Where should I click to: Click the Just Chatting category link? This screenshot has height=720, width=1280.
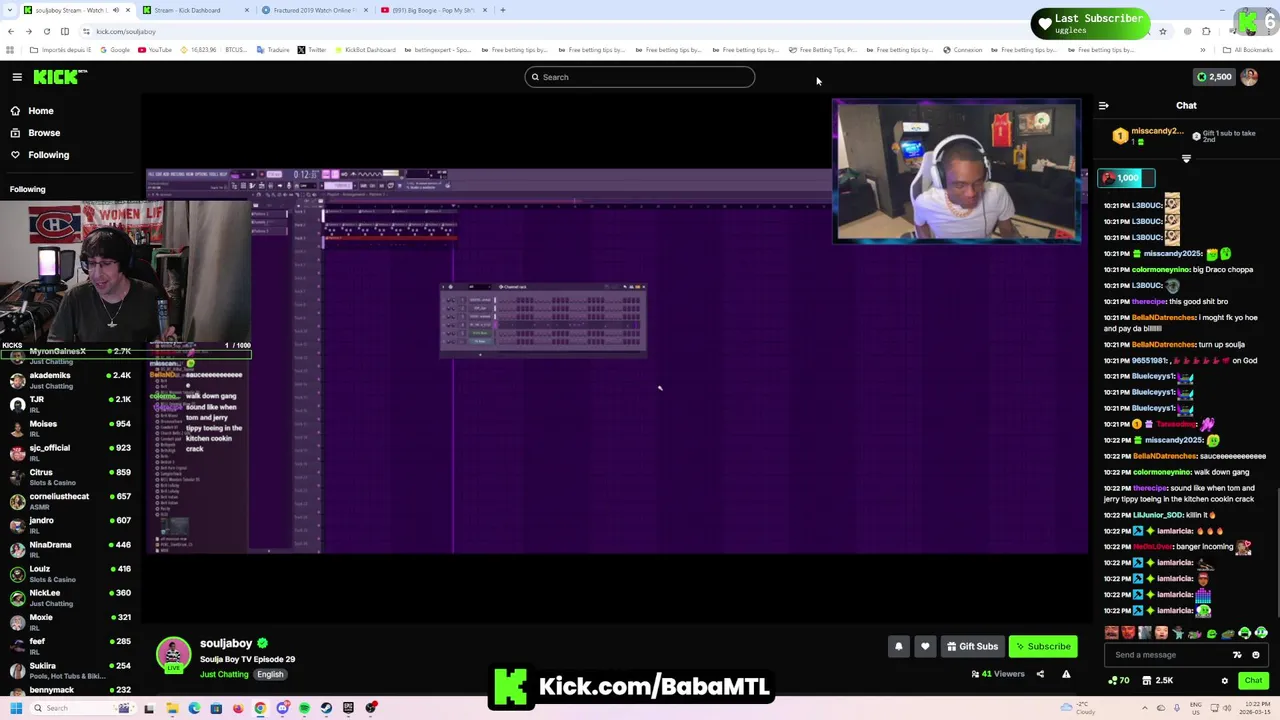224,674
